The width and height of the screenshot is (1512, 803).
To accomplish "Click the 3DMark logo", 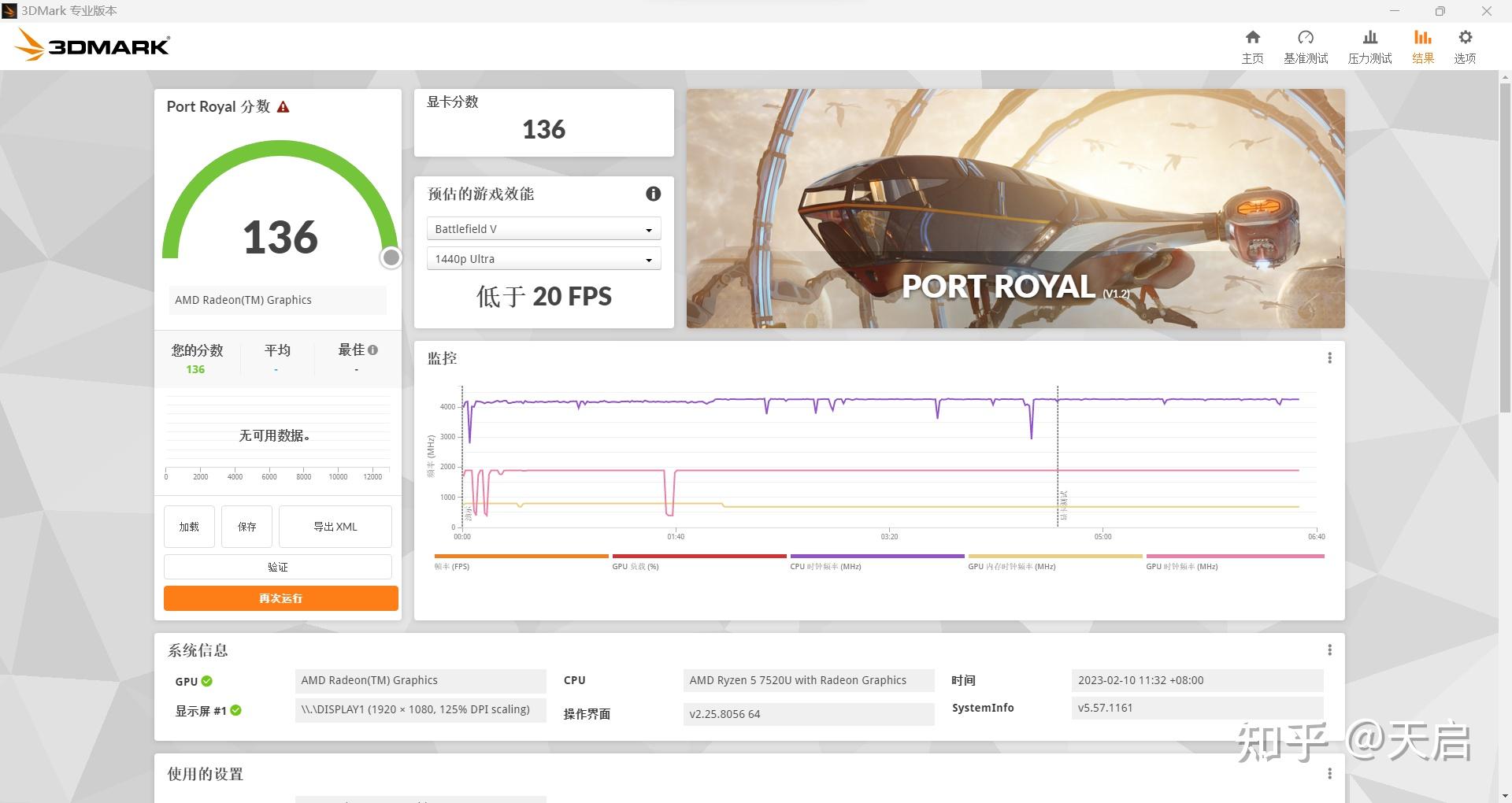I will 92,45.
